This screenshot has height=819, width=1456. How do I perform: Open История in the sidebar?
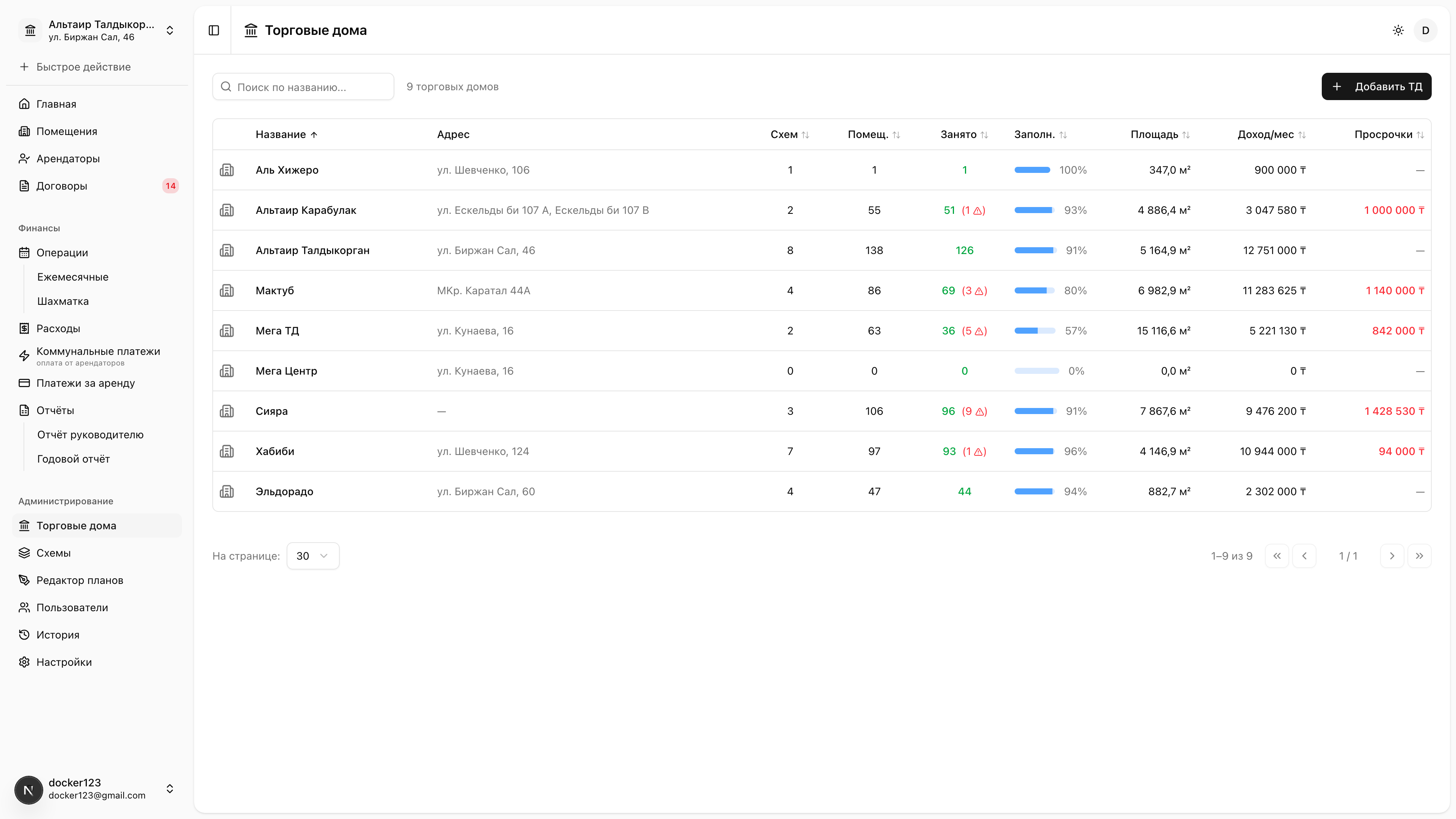(97, 635)
